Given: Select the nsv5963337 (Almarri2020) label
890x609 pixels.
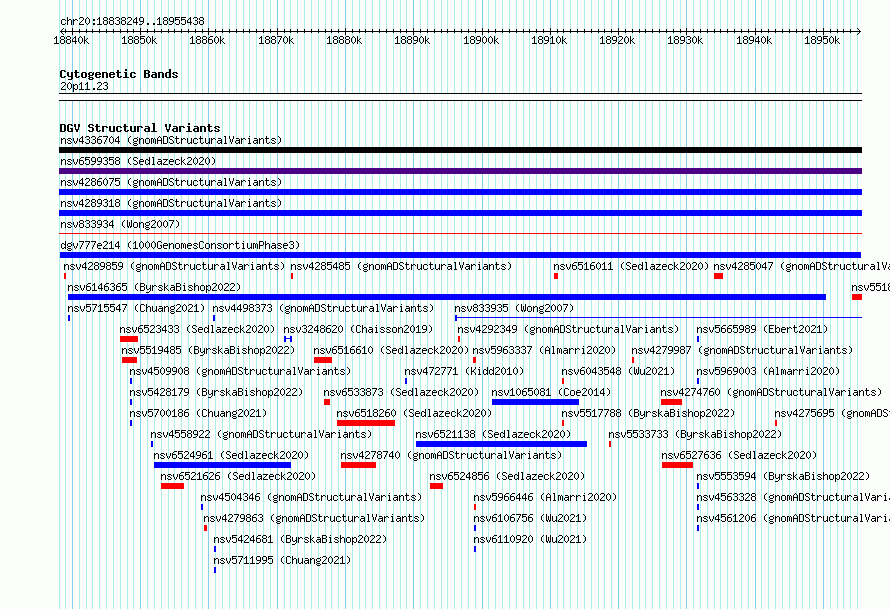Looking at the screenshot, I should coord(544,350).
